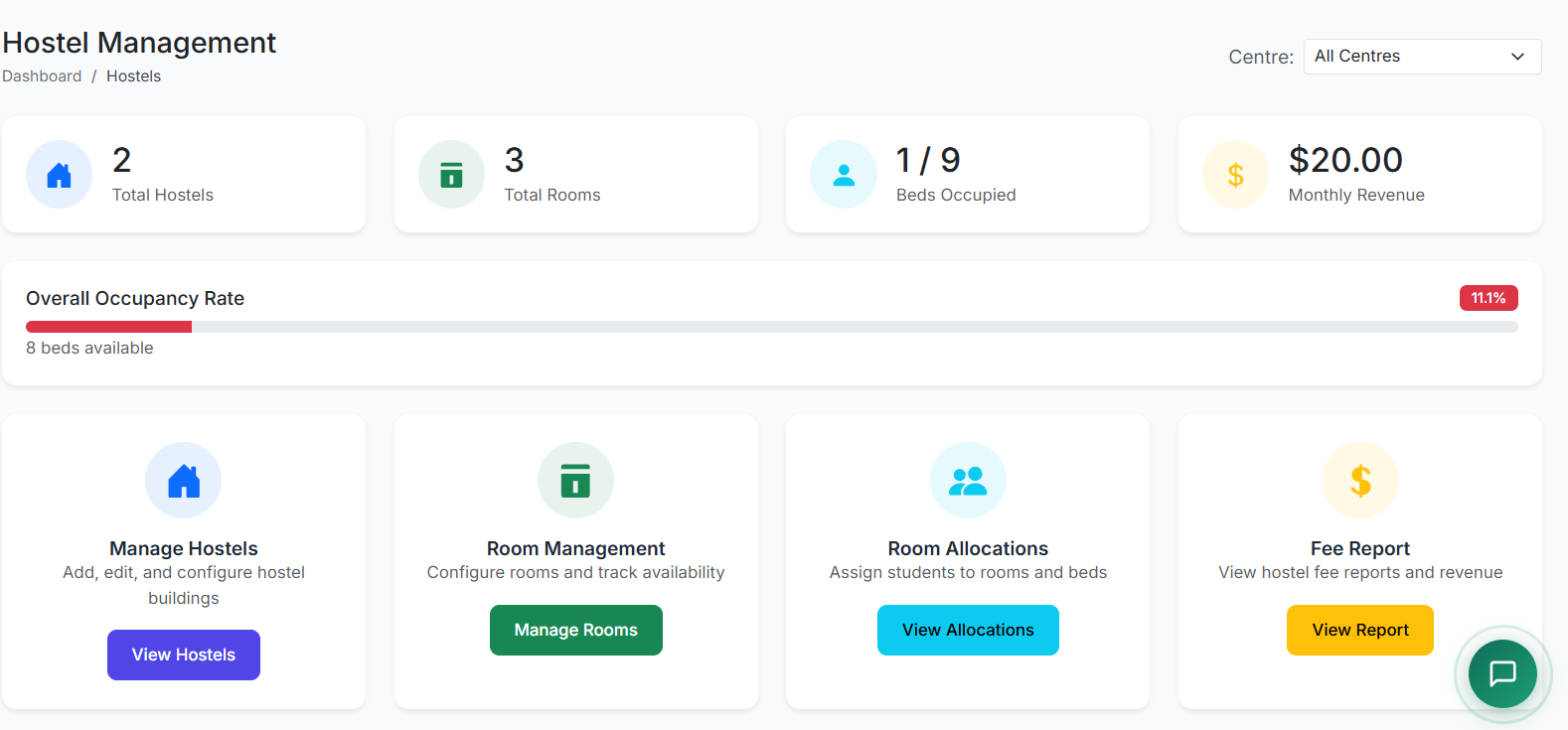Image resolution: width=1568 pixels, height=730 pixels.
Task: Click the '2' Total Hostels value
Action: (122, 160)
